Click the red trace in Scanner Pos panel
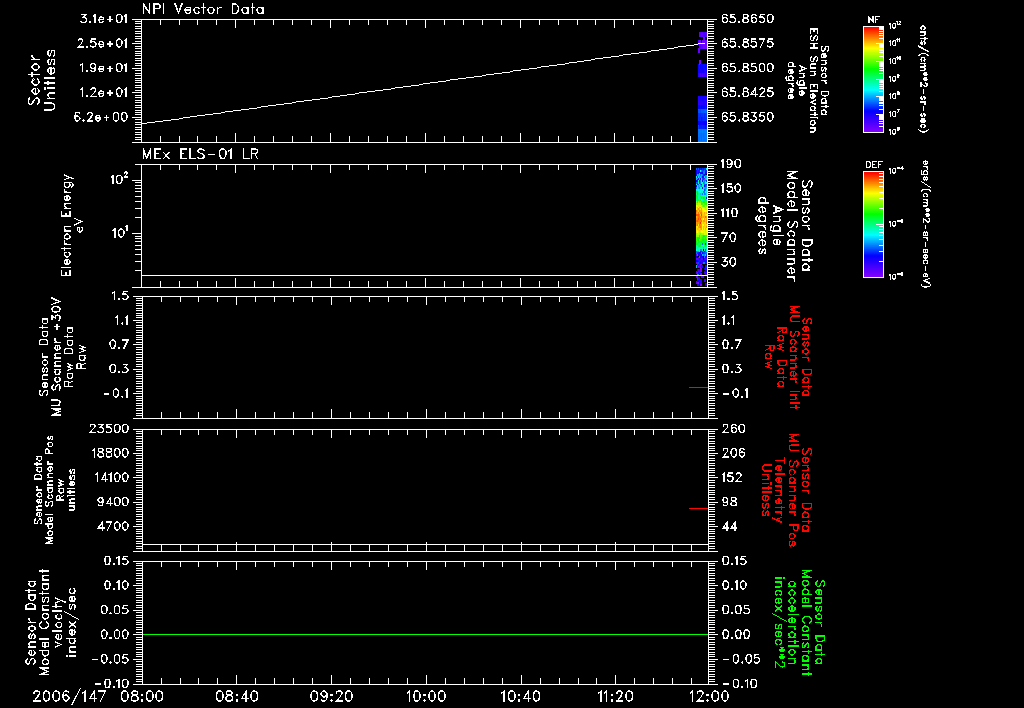1024x708 pixels. click(698, 508)
